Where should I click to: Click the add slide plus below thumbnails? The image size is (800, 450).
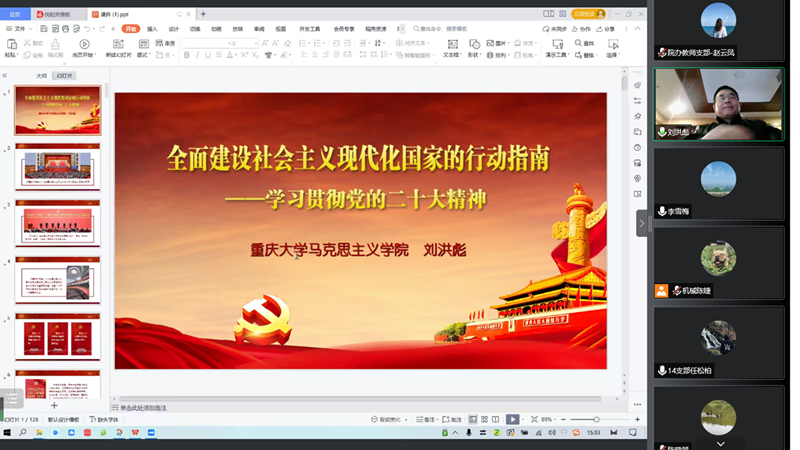54,406
